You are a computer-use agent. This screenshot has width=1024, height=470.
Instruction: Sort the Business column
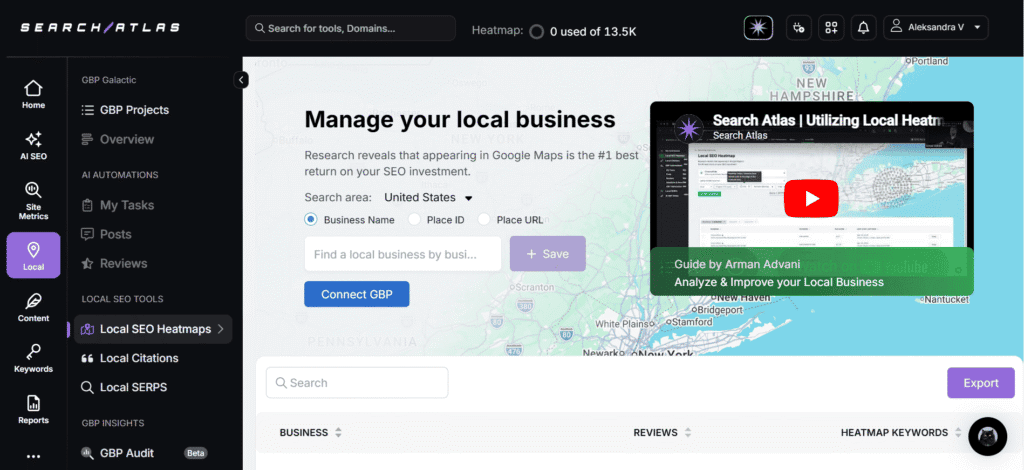pos(338,432)
